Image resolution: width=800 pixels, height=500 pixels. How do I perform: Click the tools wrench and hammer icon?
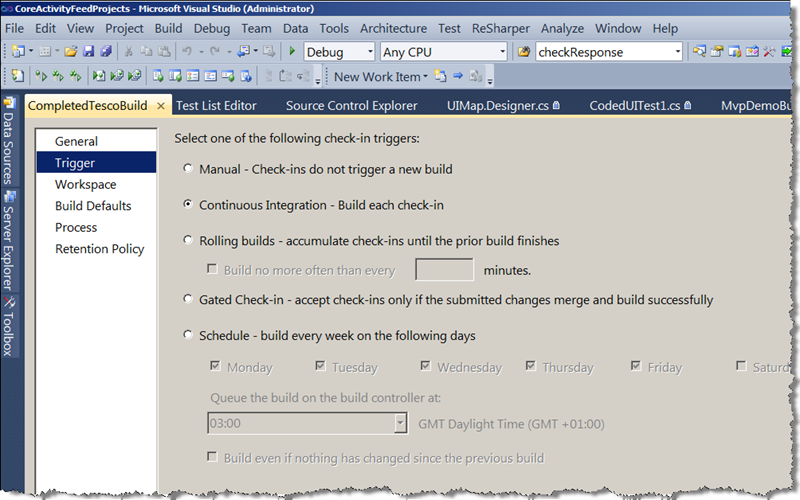coord(769,51)
